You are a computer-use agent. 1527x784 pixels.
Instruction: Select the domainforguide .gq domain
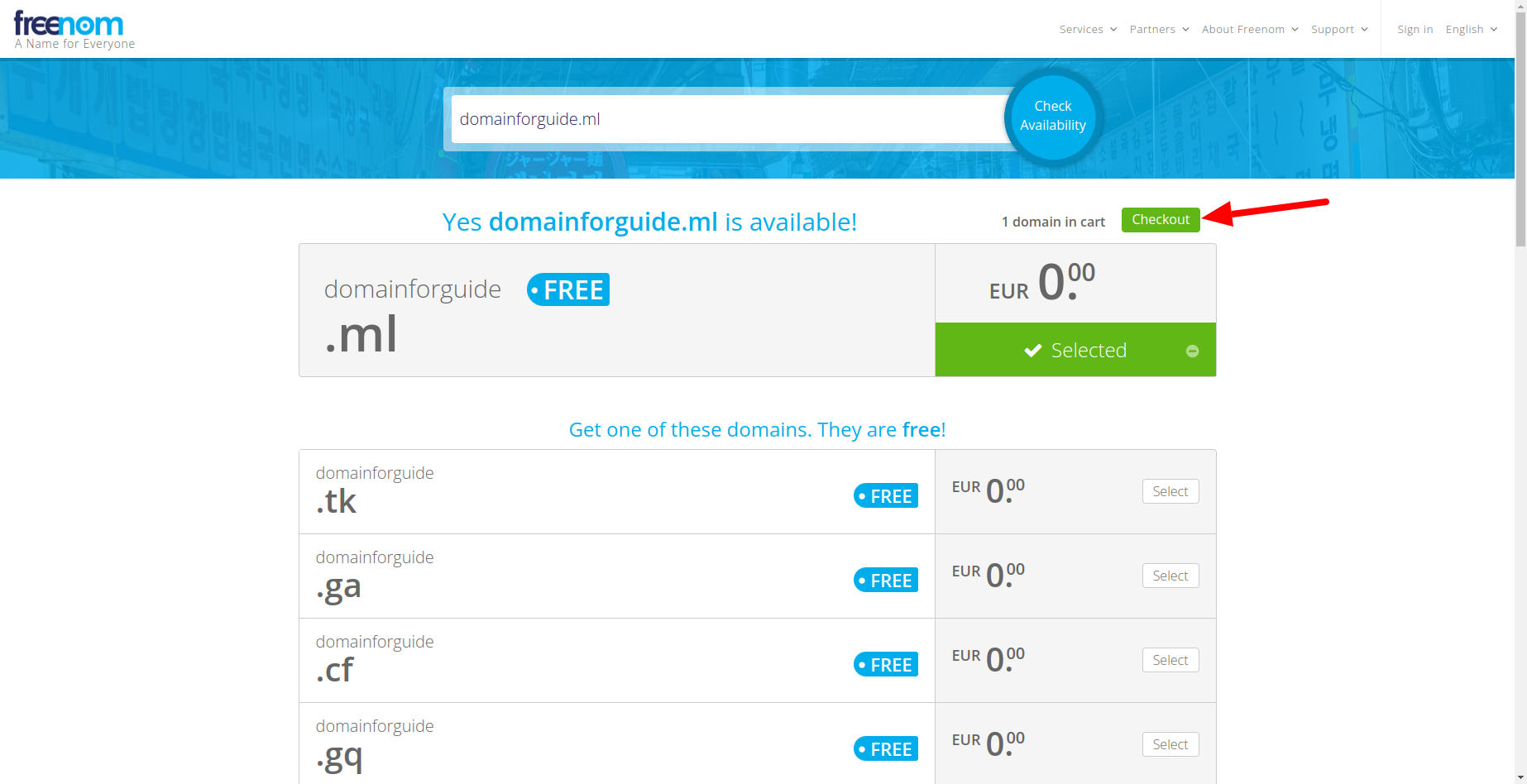point(1170,744)
